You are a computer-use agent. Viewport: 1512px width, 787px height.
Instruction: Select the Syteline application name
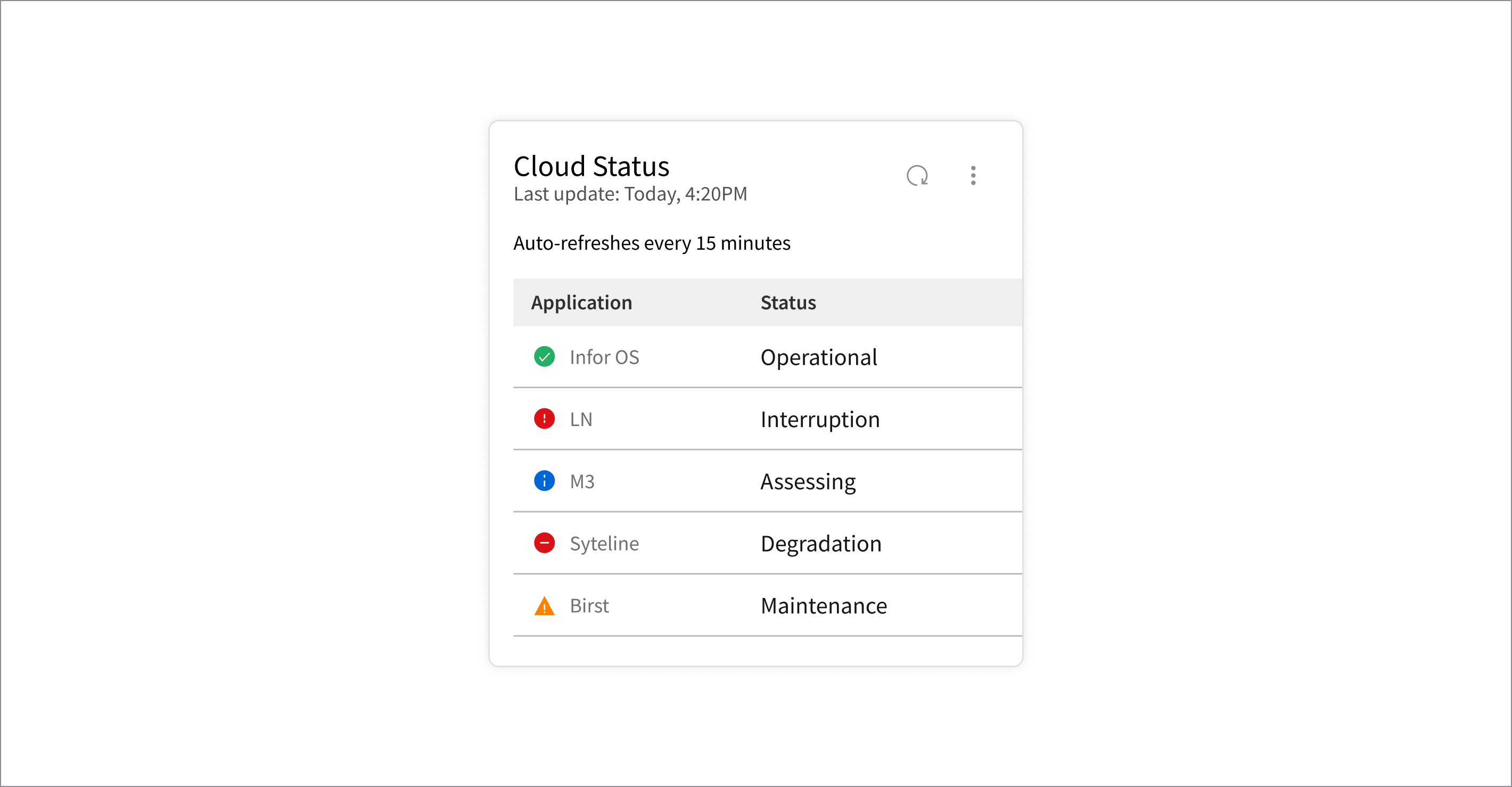pos(605,544)
